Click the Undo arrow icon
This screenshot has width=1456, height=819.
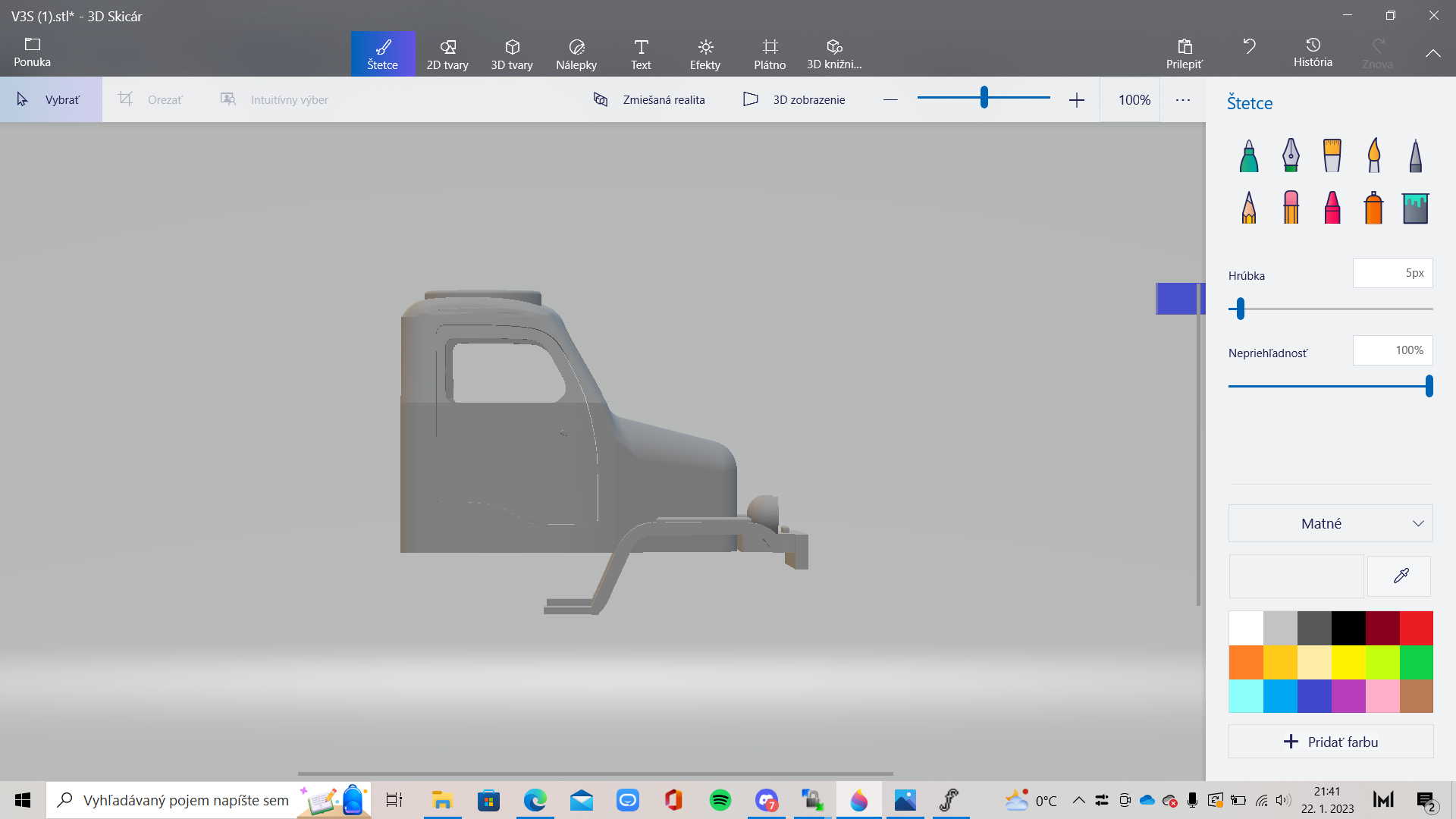(1249, 47)
